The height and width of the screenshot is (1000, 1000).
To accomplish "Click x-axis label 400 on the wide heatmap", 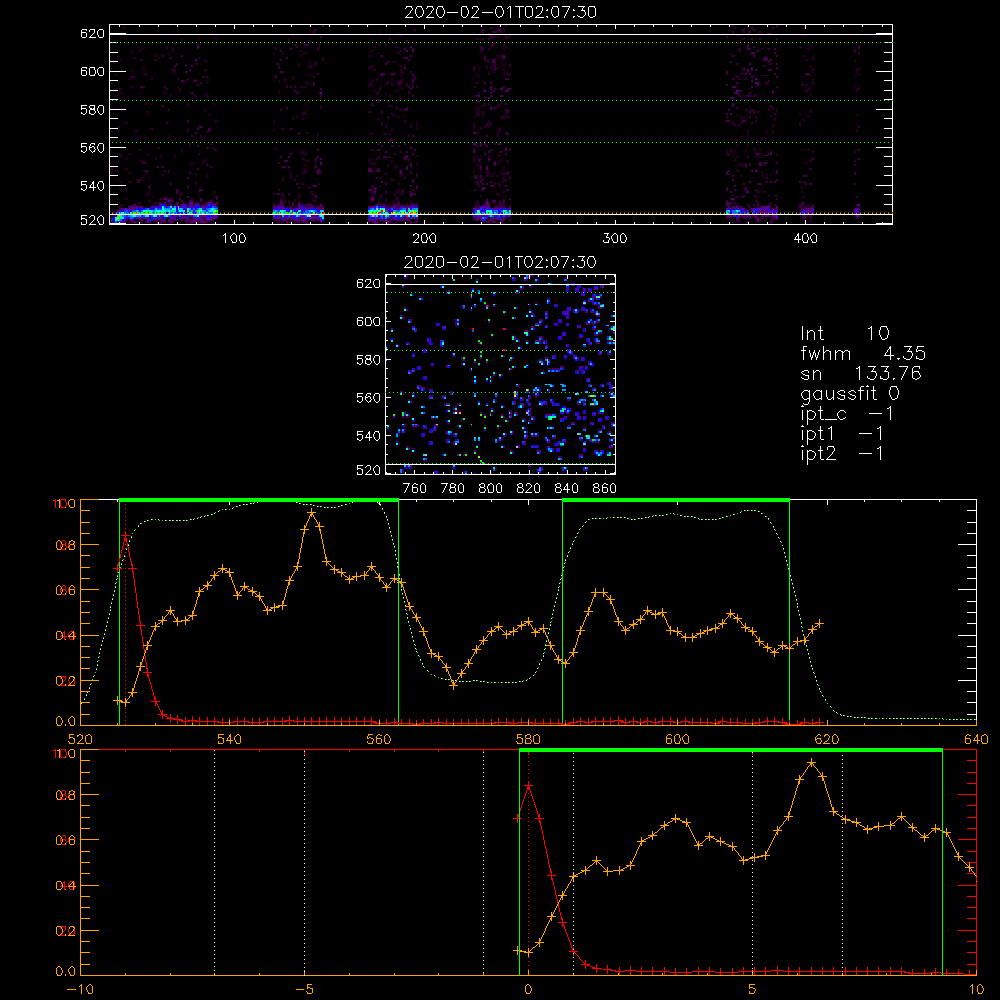I will (805, 239).
